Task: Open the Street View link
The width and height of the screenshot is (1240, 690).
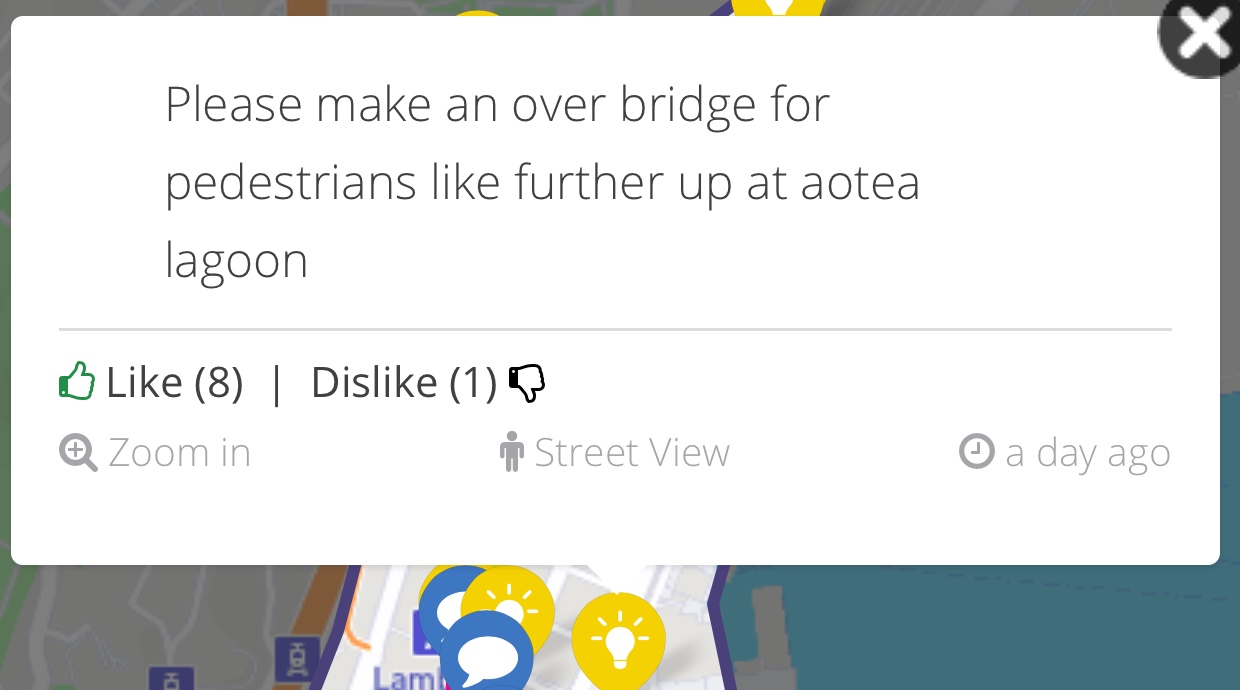Action: coord(632,453)
